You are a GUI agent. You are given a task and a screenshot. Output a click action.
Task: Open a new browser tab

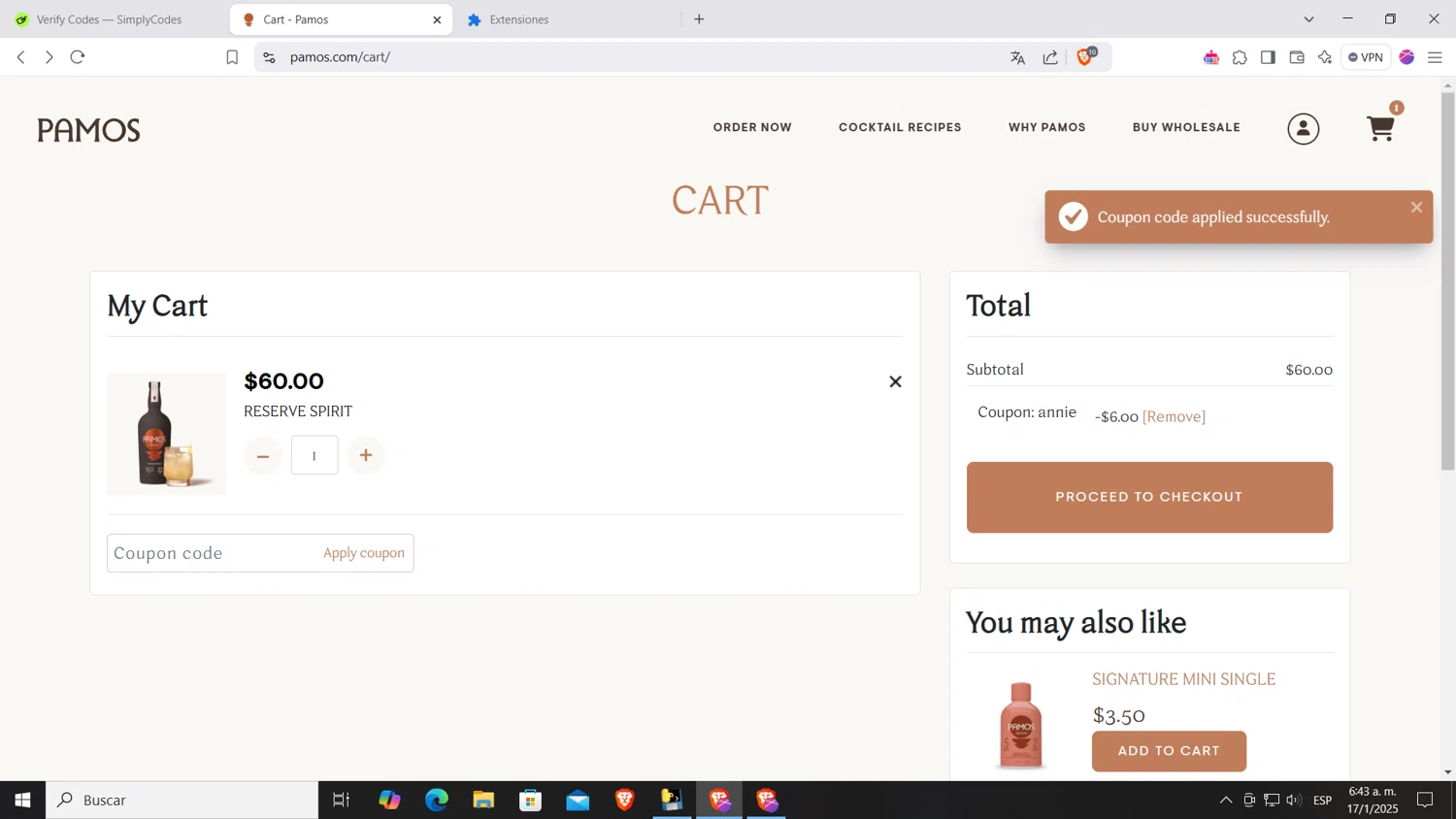[699, 19]
